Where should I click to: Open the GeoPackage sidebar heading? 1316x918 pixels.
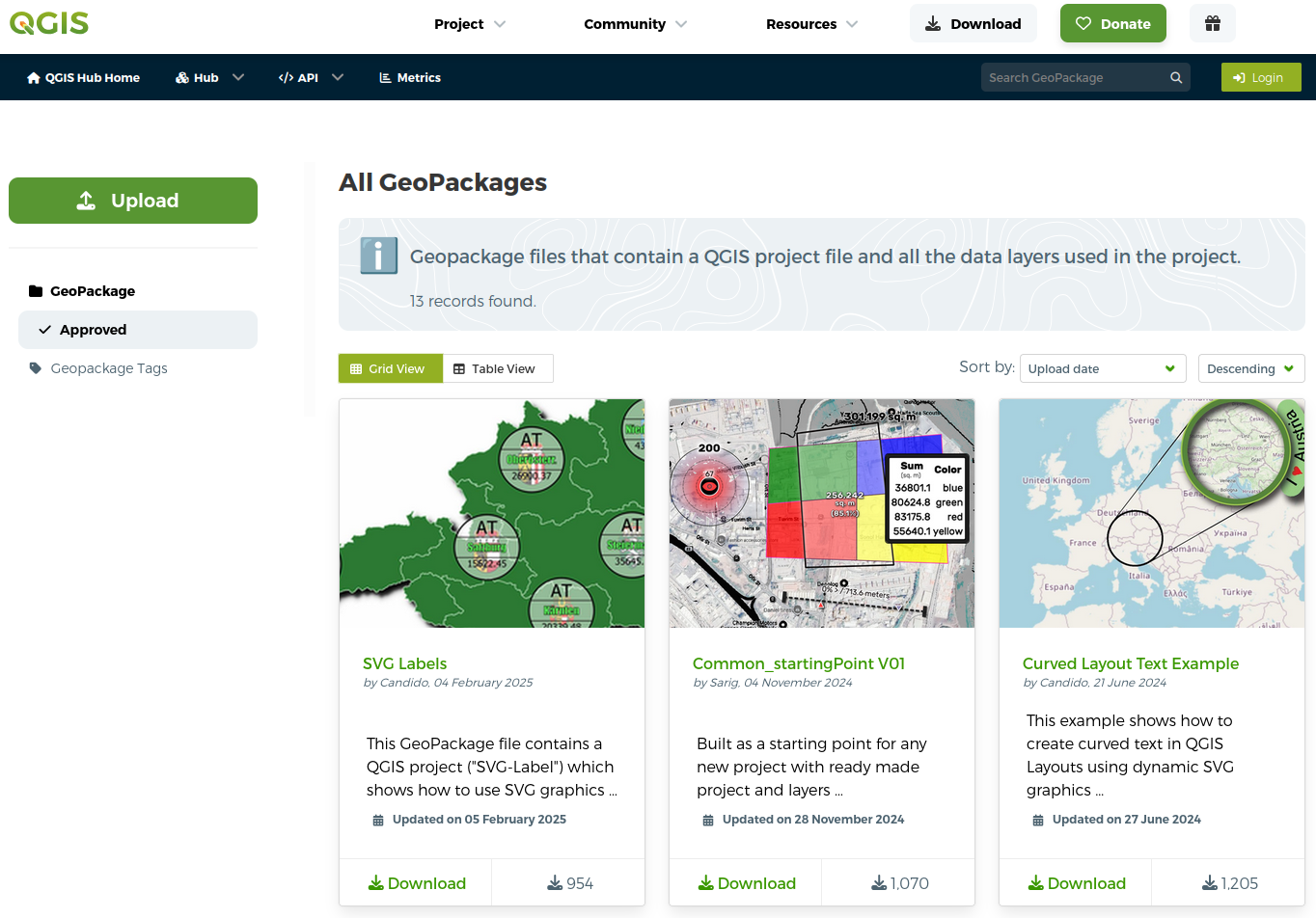pyautogui.click(x=93, y=291)
